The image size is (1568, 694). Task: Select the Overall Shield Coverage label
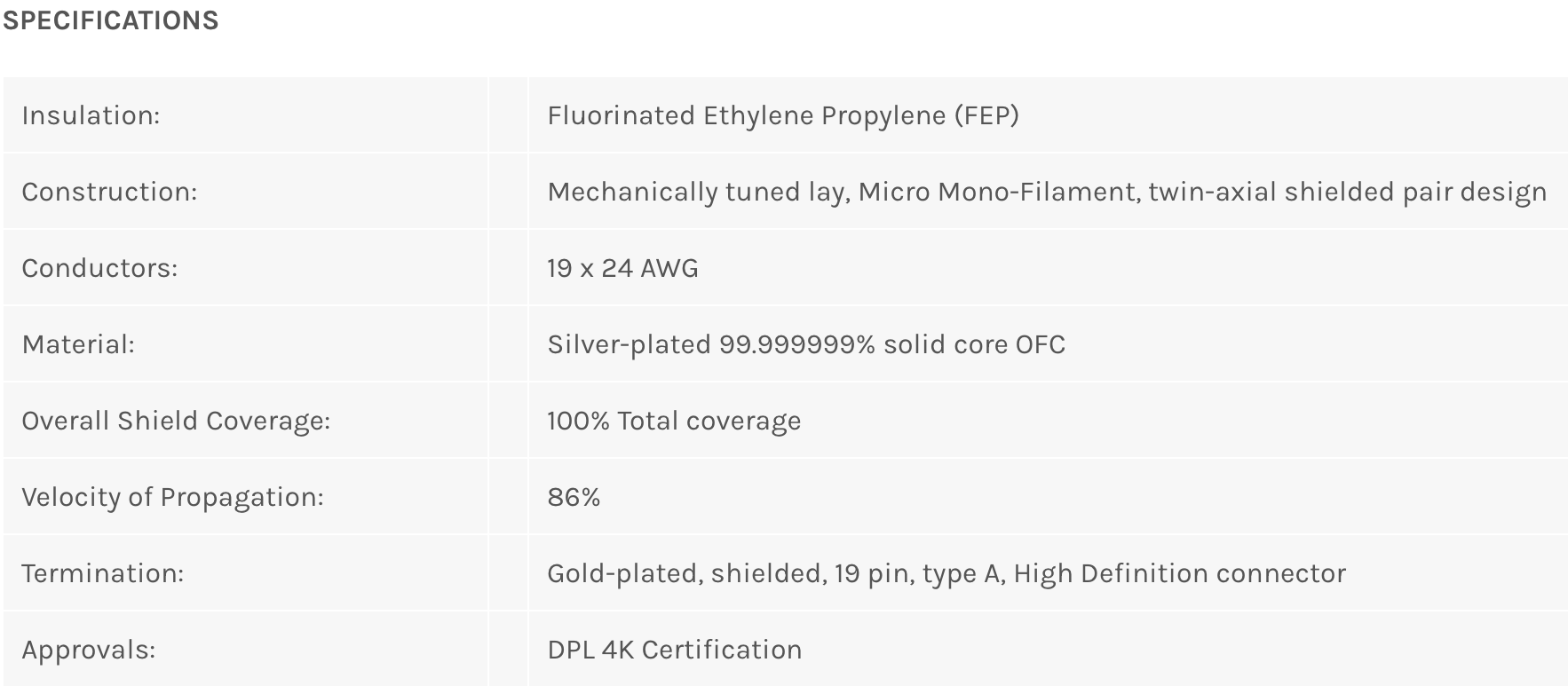[x=176, y=421]
